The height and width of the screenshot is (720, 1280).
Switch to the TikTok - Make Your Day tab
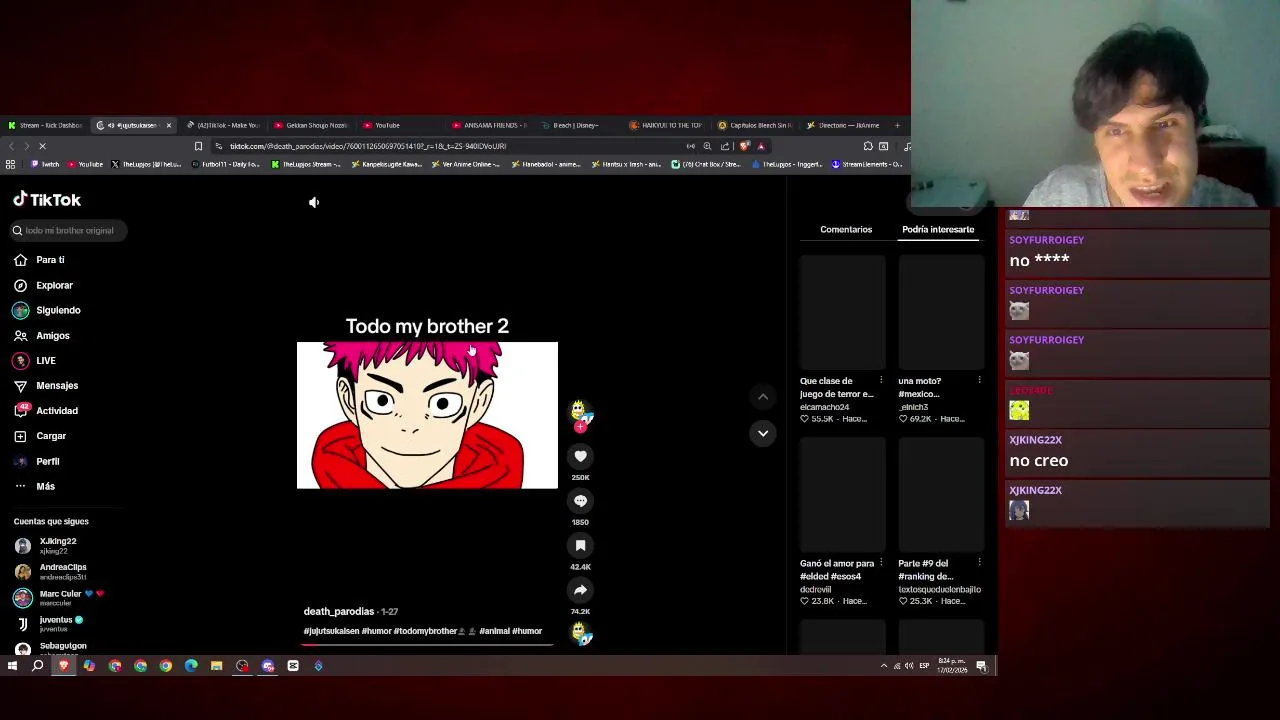tap(224, 125)
